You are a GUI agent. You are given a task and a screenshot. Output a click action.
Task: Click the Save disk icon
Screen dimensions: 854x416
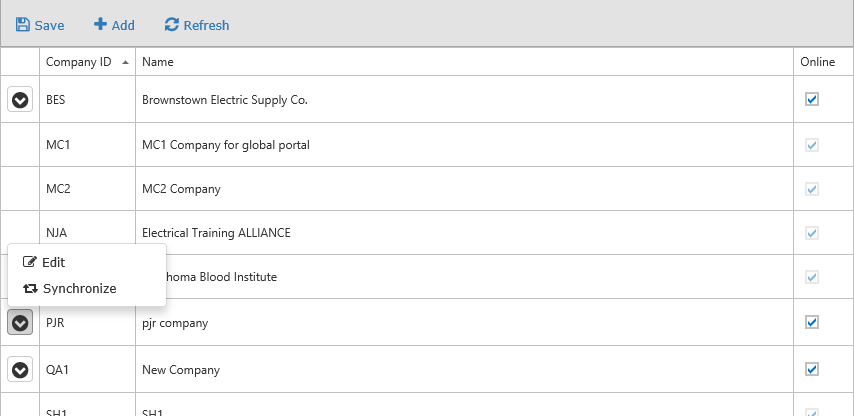coord(23,25)
